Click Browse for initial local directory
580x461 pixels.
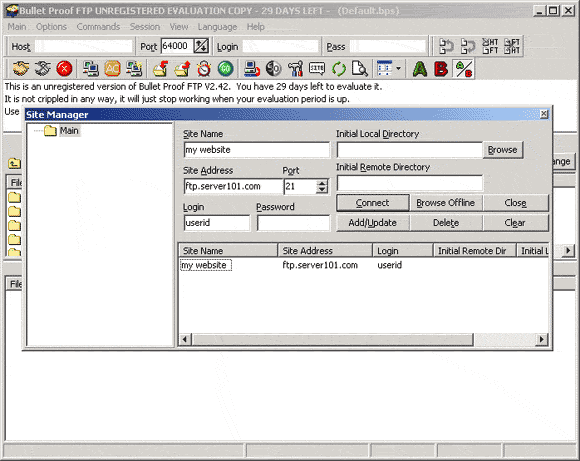click(503, 150)
